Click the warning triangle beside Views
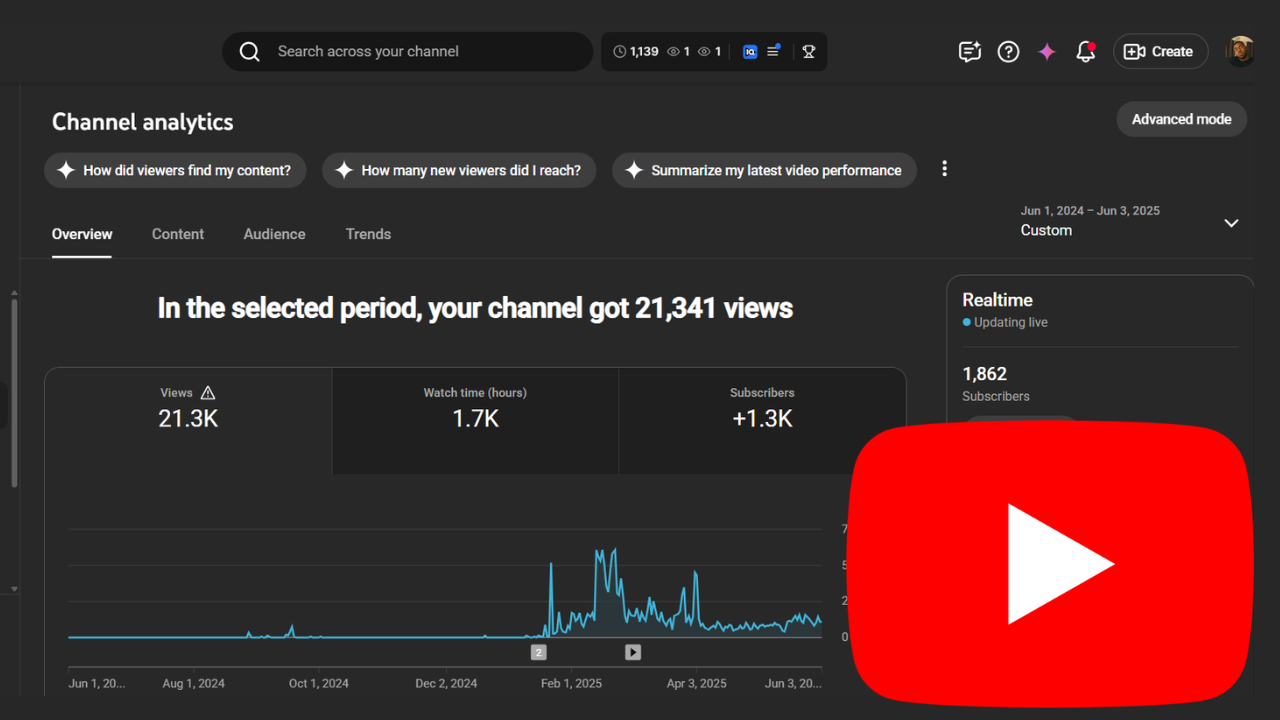The width and height of the screenshot is (1280, 720). tap(208, 393)
